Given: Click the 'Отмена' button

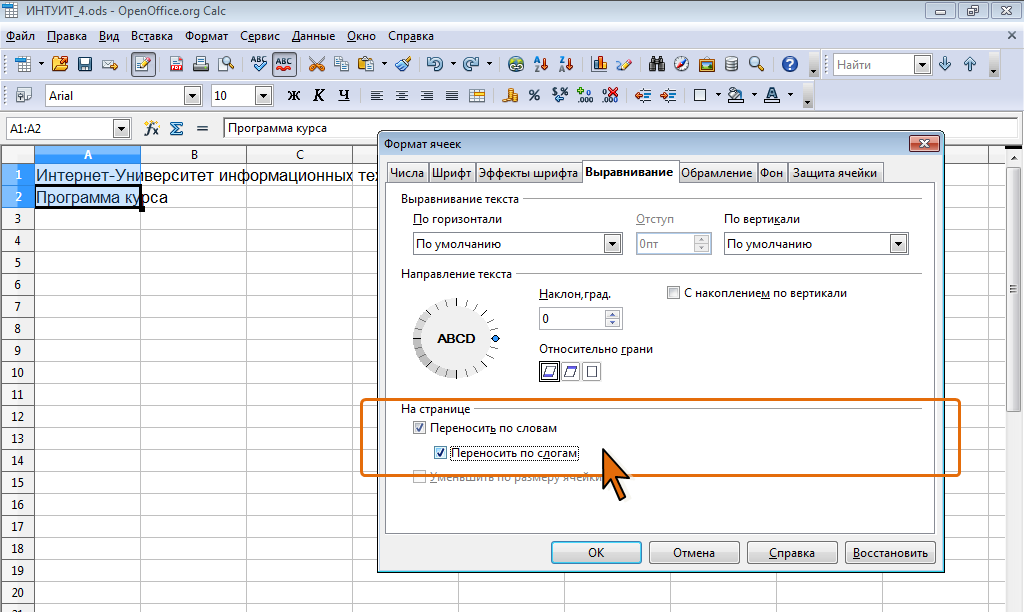Looking at the screenshot, I should click(694, 553).
